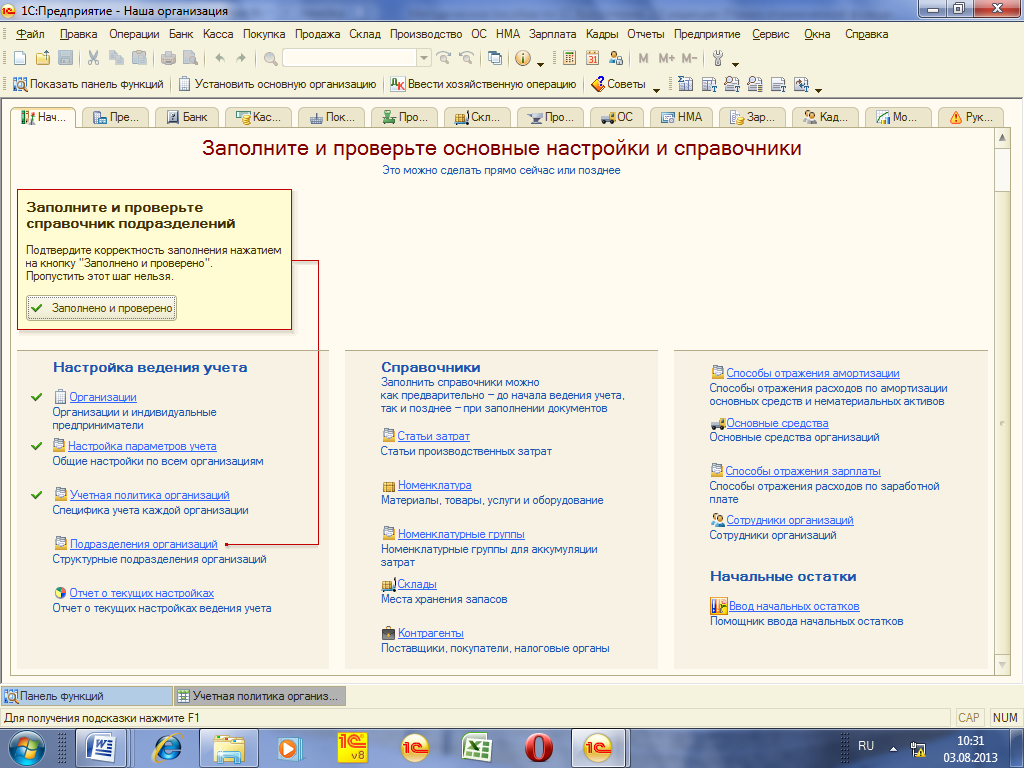Click the user with lock icon
1024x768 pixels.
tap(615, 58)
